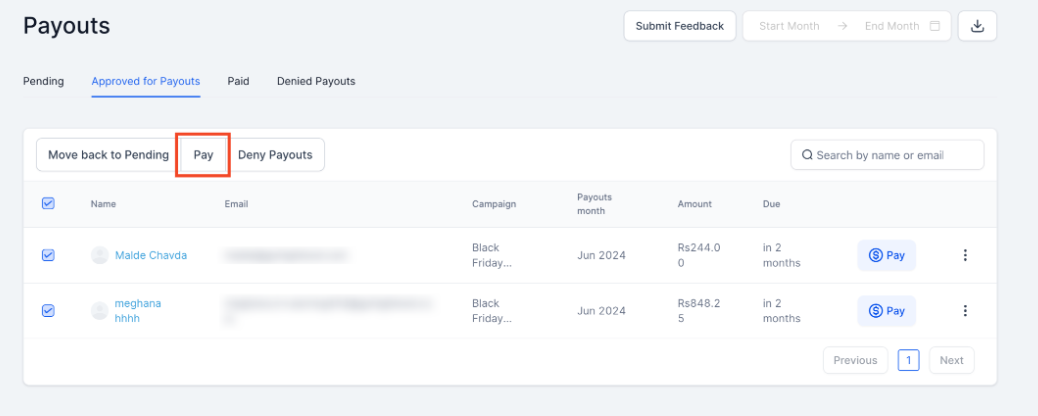
Task: Click the download export icon
Action: pos(977,26)
